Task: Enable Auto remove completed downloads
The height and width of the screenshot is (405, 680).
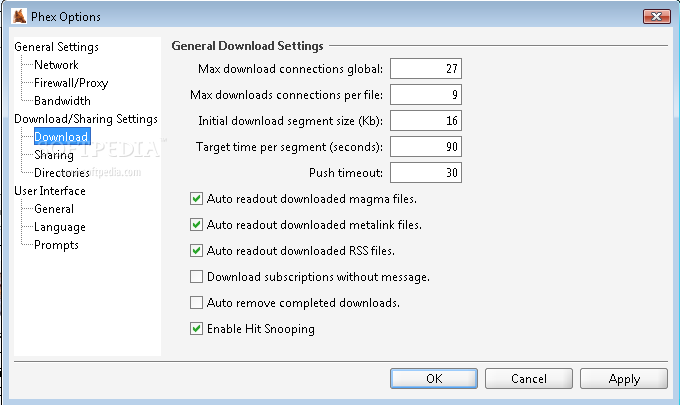Action: (x=196, y=303)
